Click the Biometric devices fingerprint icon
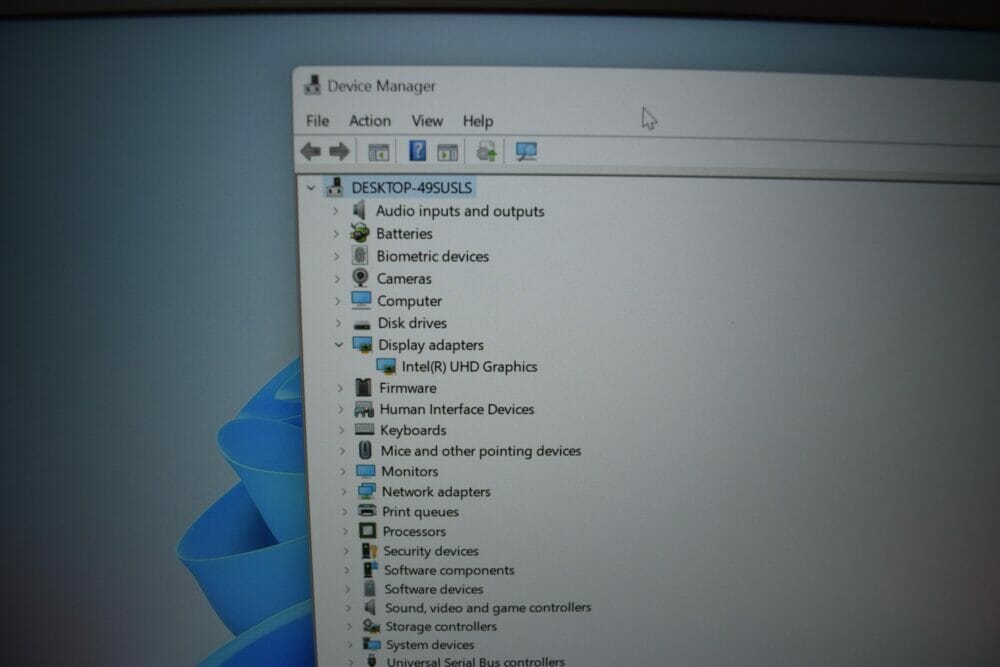This screenshot has height=667, width=1000. pyautogui.click(x=360, y=255)
